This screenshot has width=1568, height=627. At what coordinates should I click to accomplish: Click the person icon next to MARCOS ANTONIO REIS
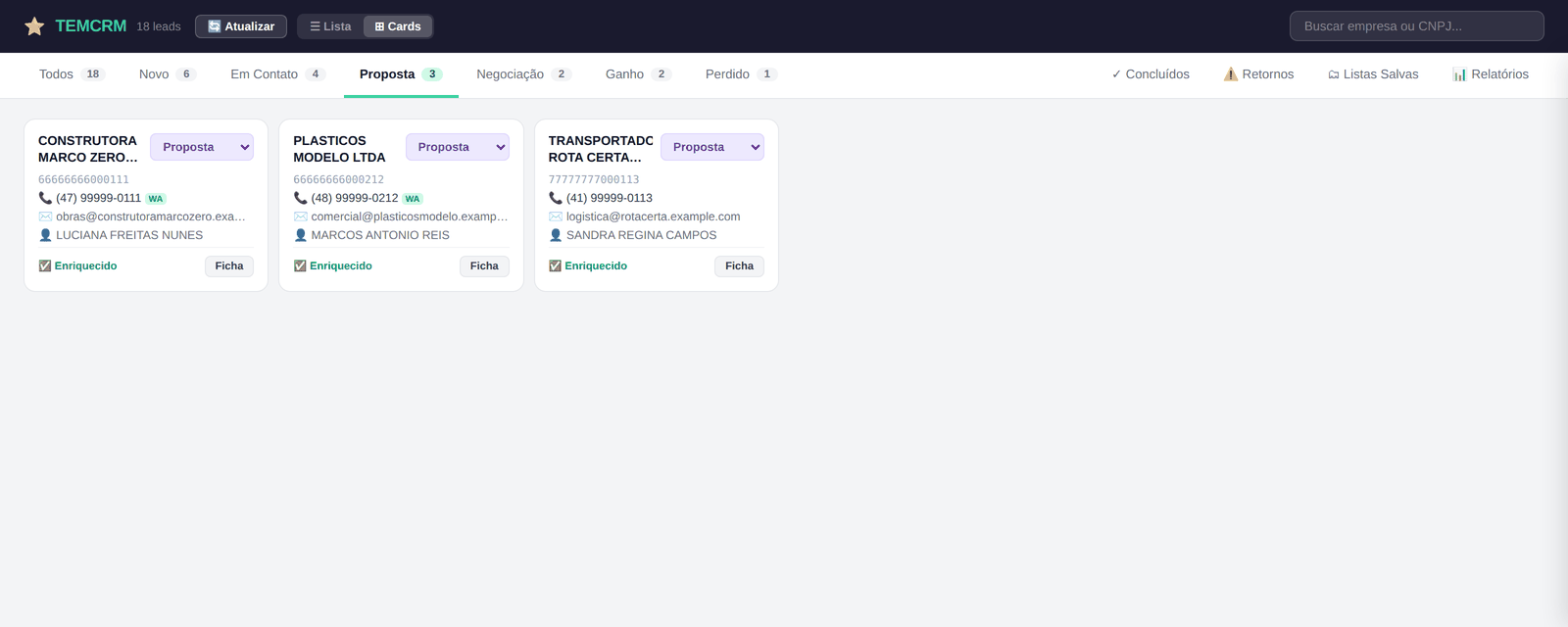pos(301,235)
